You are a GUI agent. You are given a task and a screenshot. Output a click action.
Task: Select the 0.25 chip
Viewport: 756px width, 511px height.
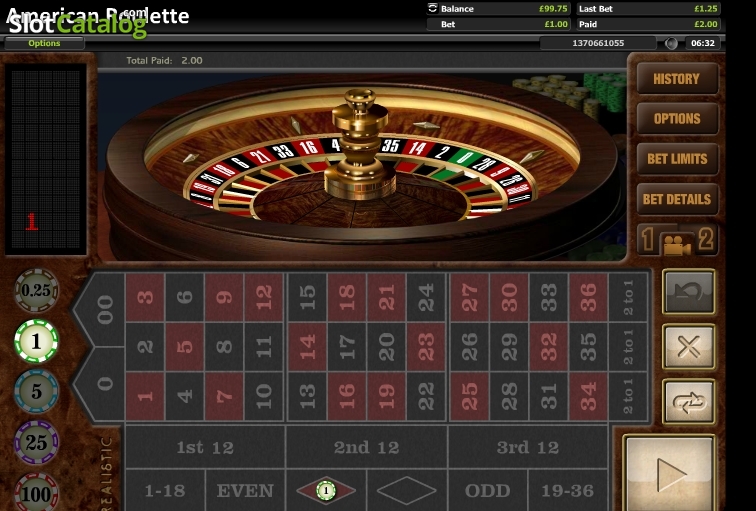[36, 290]
